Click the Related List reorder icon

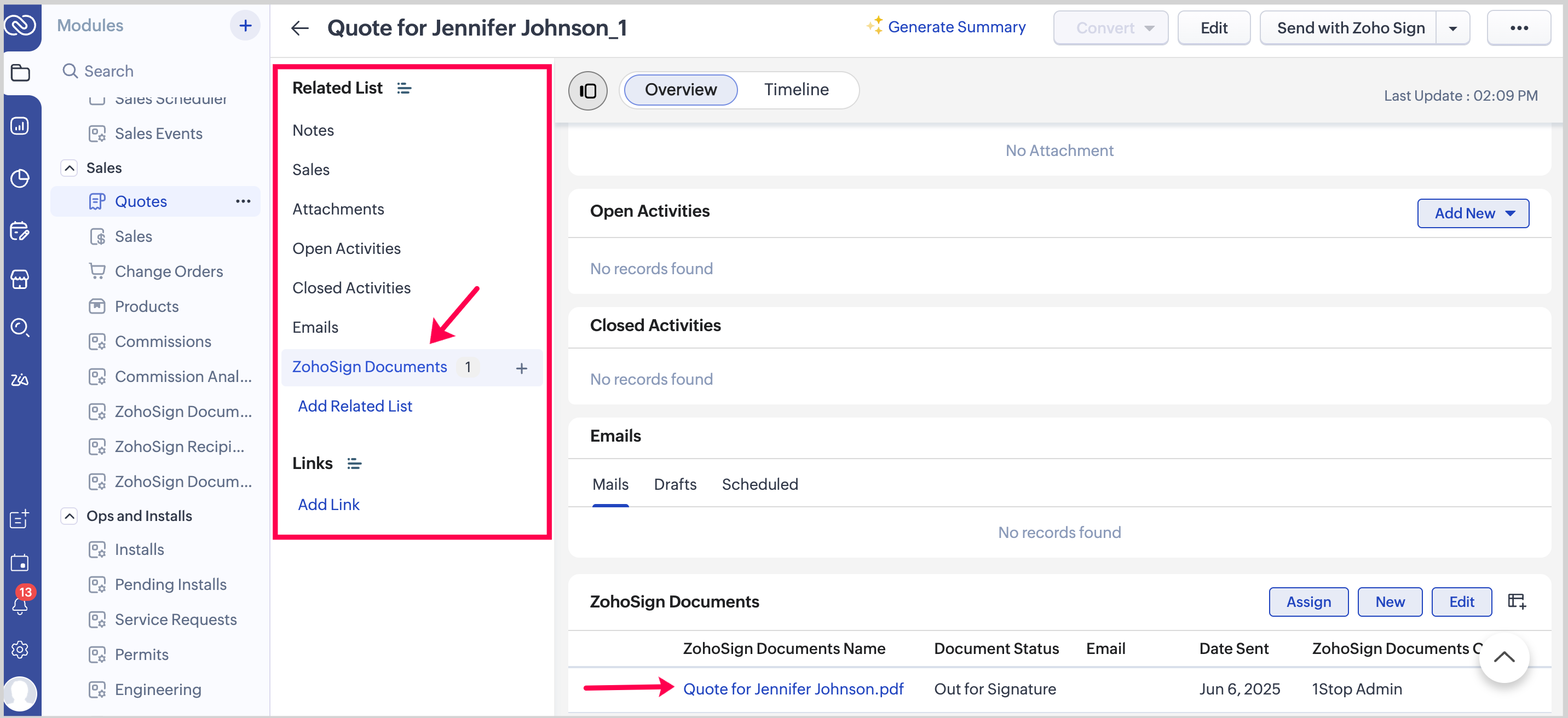404,89
